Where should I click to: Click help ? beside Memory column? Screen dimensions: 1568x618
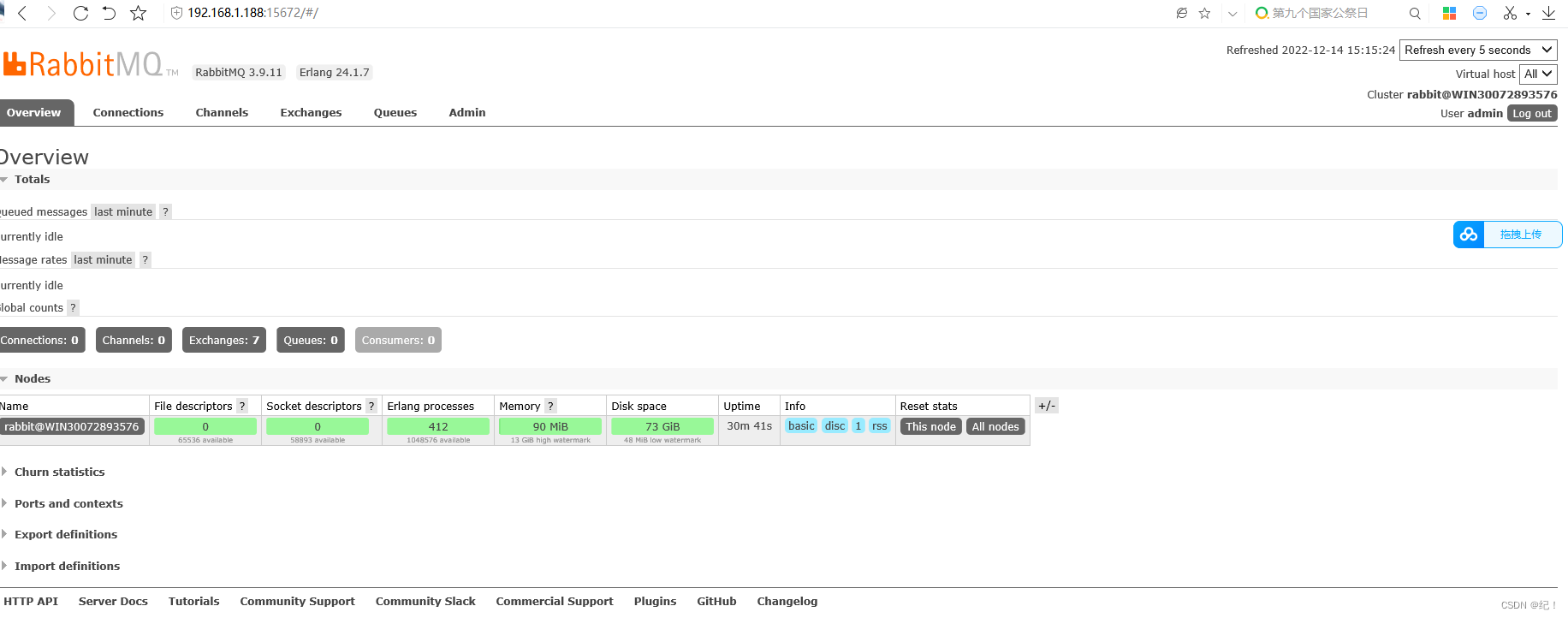click(x=550, y=406)
